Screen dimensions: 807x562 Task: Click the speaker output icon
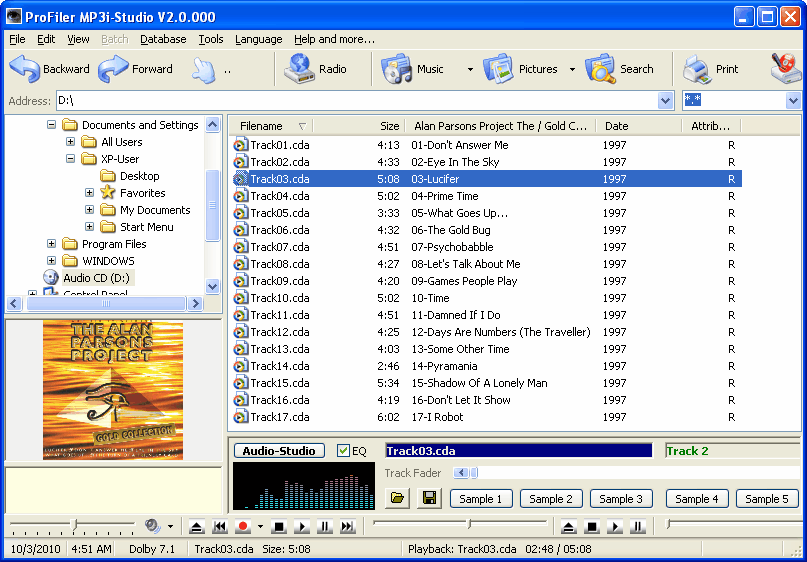click(x=153, y=526)
